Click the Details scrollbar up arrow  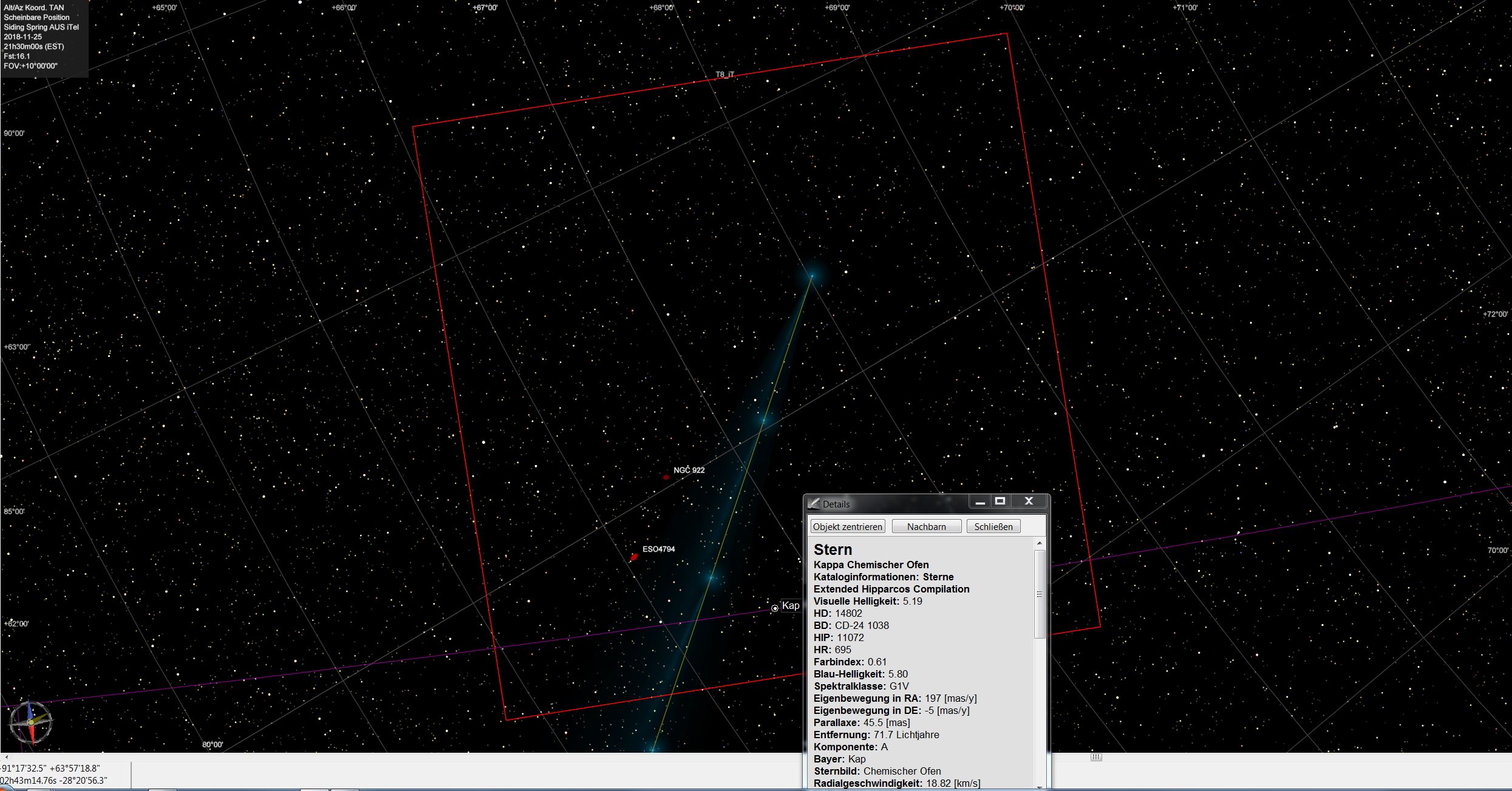pyautogui.click(x=1040, y=543)
